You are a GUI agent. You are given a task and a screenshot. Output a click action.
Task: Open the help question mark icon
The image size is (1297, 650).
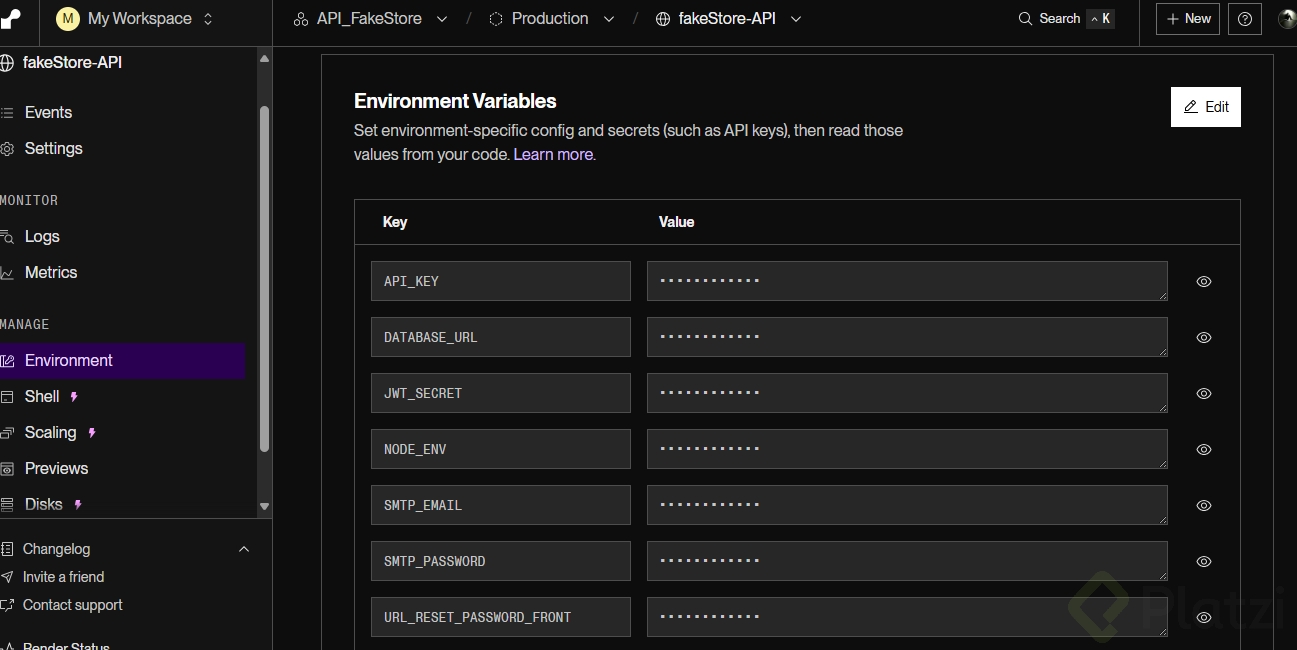(x=1244, y=19)
